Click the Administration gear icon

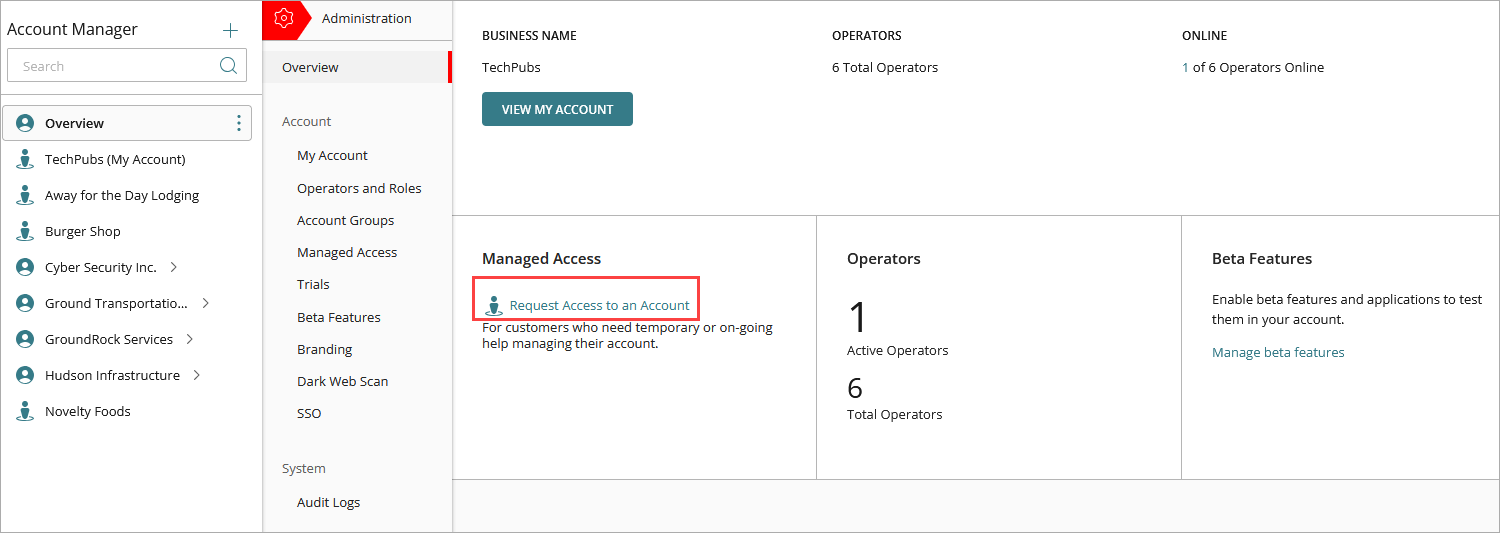(284, 18)
